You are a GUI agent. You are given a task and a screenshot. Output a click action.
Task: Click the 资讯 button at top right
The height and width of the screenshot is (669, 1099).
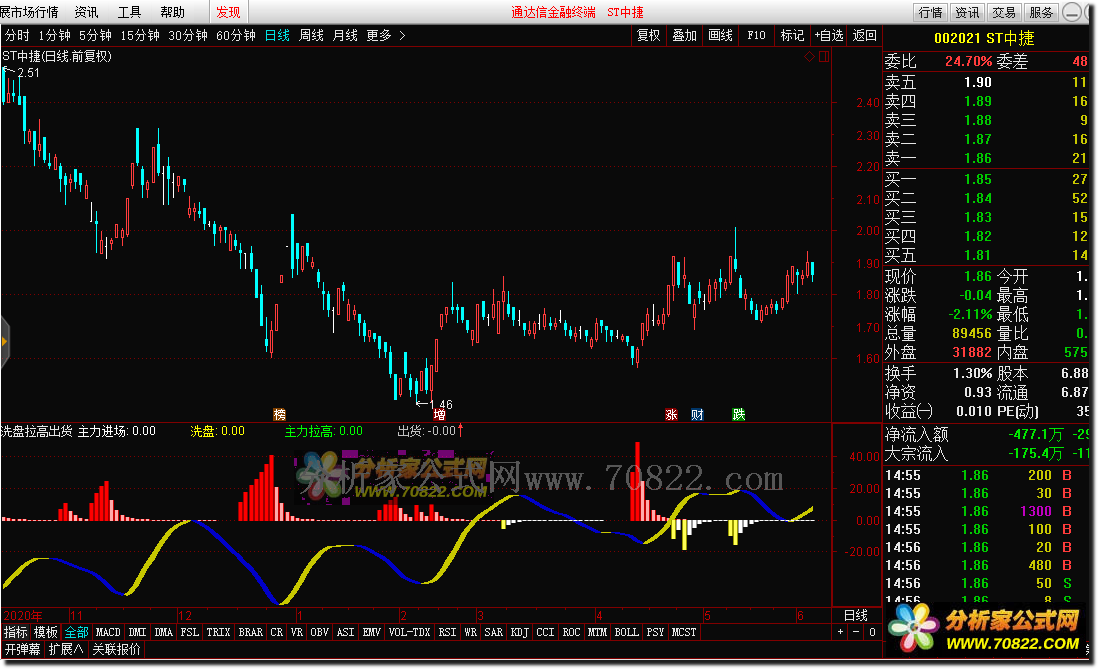point(967,12)
